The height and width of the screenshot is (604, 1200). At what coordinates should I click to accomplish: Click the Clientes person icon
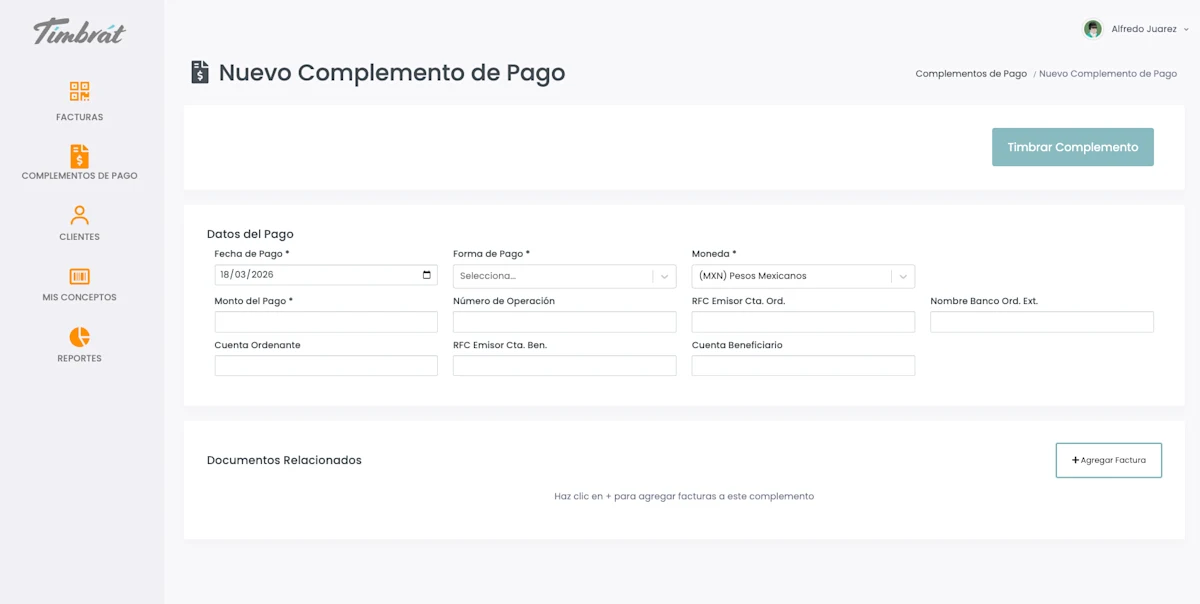point(79,215)
